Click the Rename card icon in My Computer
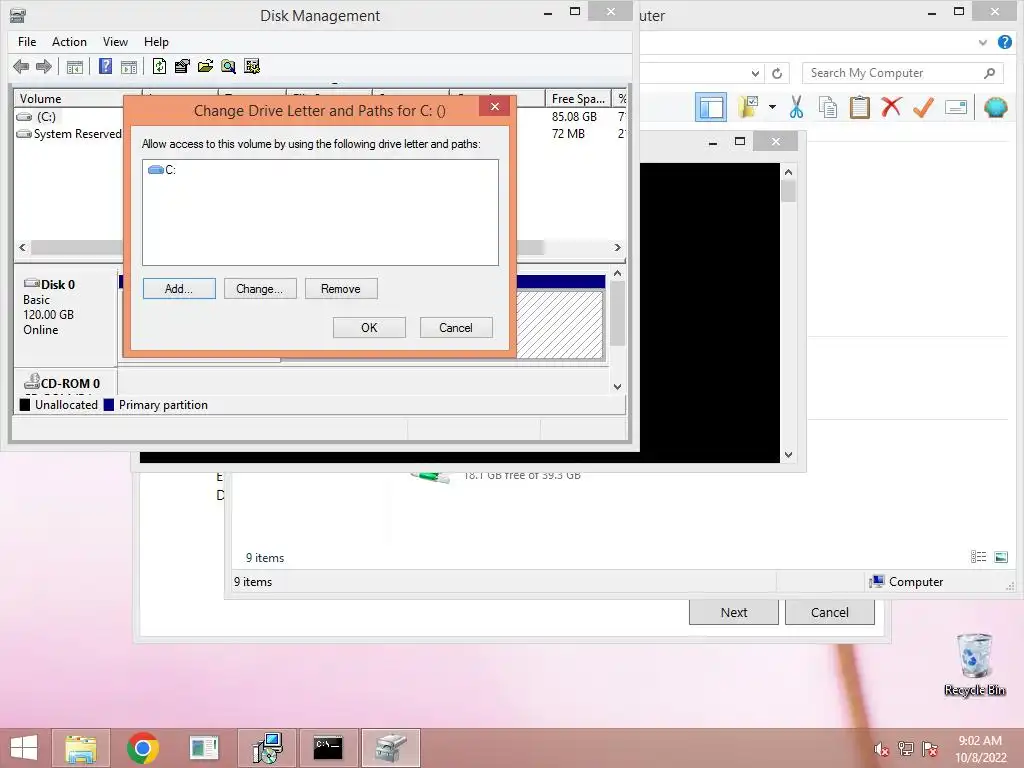Screen dimensions: 1024x768 955,107
